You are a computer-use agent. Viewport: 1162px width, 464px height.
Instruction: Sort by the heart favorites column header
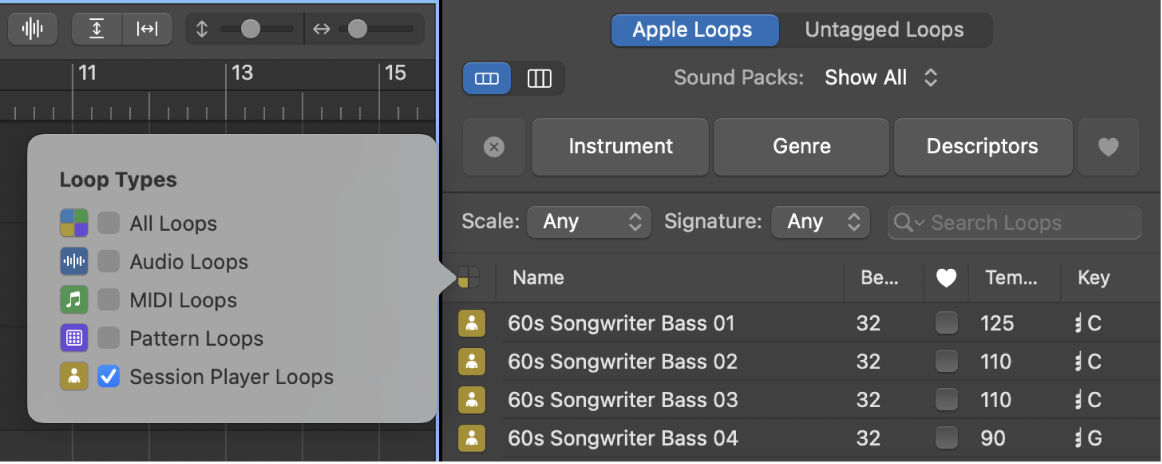[x=946, y=278]
